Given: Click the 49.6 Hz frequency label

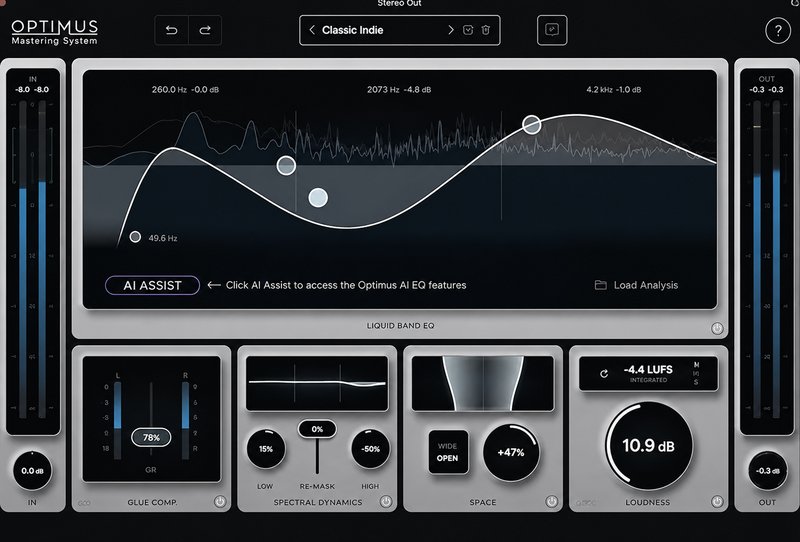Looking at the screenshot, I should (163, 238).
